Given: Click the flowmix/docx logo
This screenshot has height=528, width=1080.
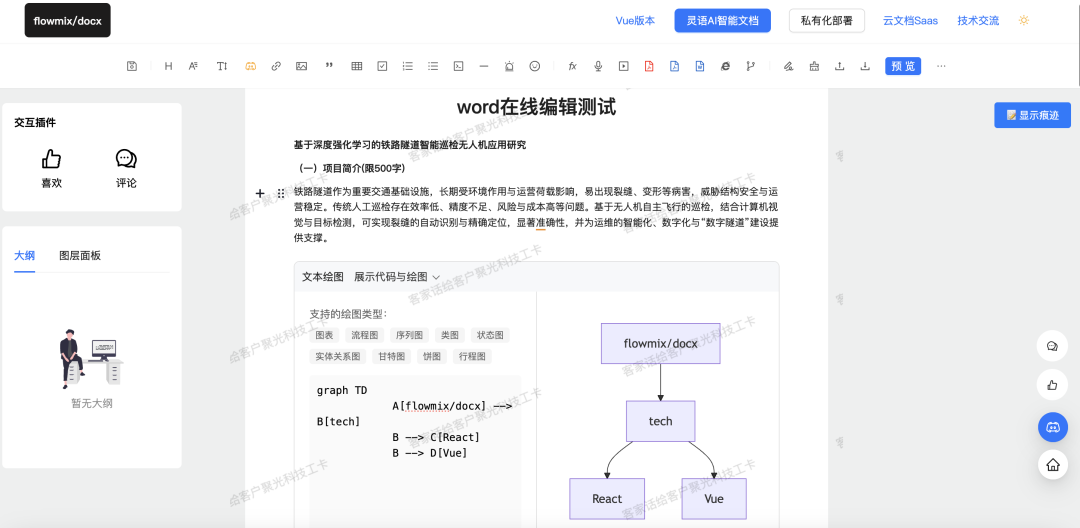Looking at the screenshot, I should click(x=68, y=21).
